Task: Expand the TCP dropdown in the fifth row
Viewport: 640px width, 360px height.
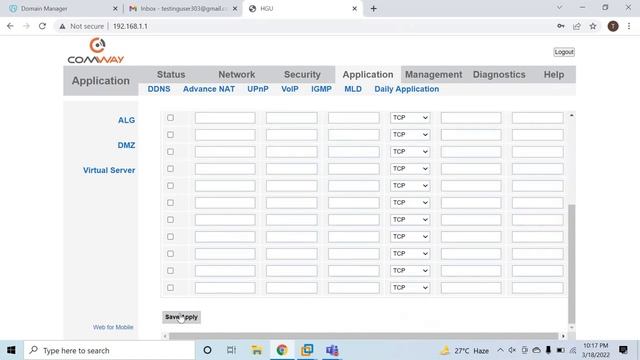Action: [410, 186]
